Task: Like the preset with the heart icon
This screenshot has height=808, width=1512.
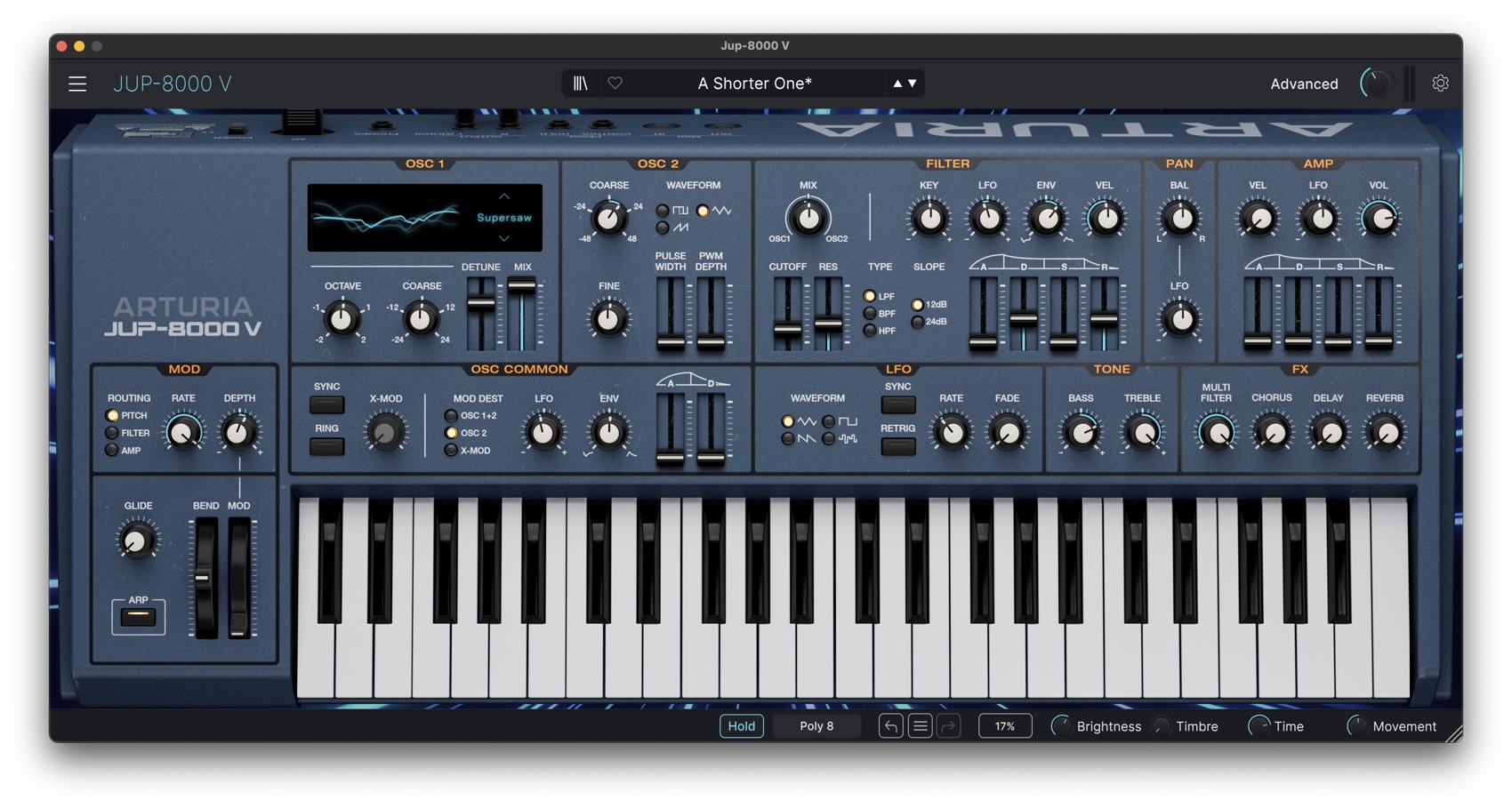Action: [x=615, y=83]
